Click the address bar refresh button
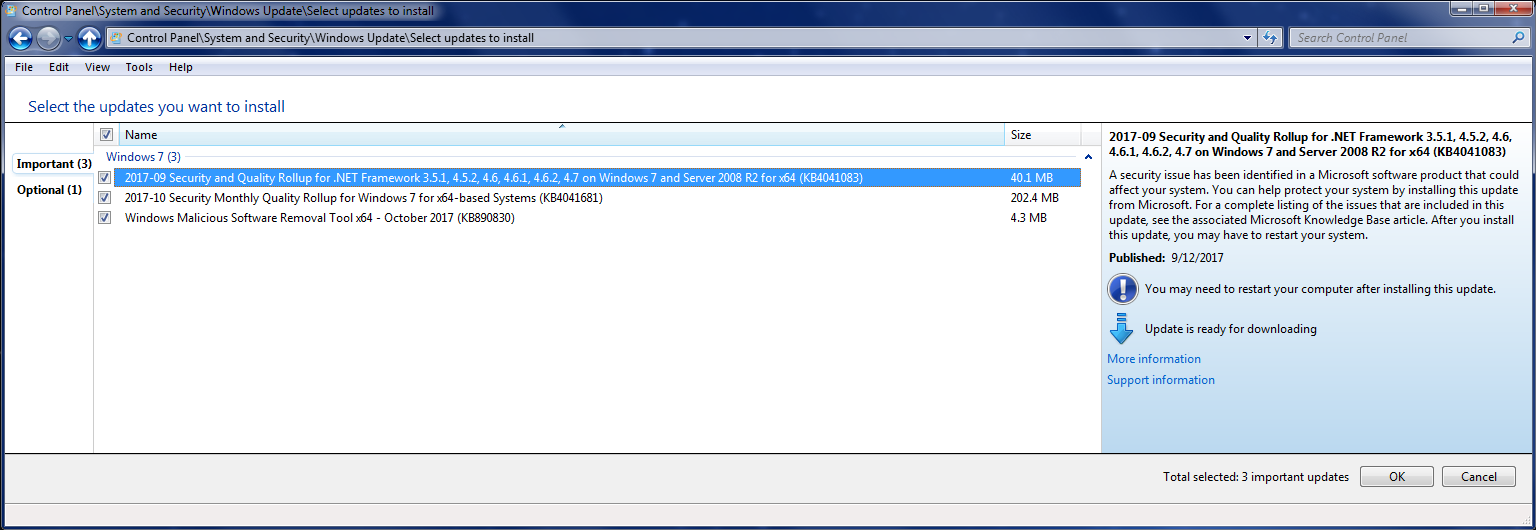1536x530 pixels. coord(1270,38)
